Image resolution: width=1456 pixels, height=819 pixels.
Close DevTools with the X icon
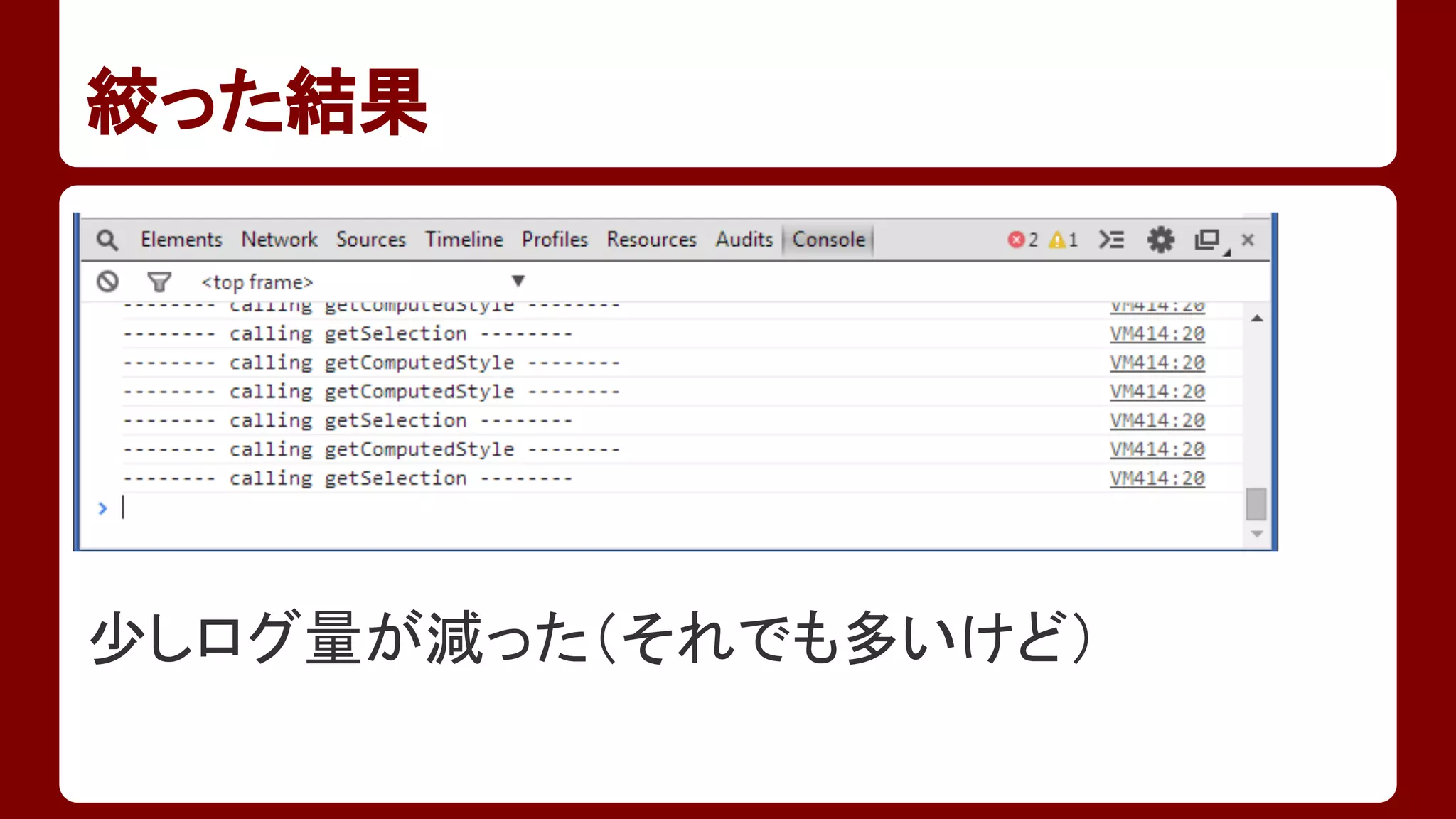[1248, 240]
